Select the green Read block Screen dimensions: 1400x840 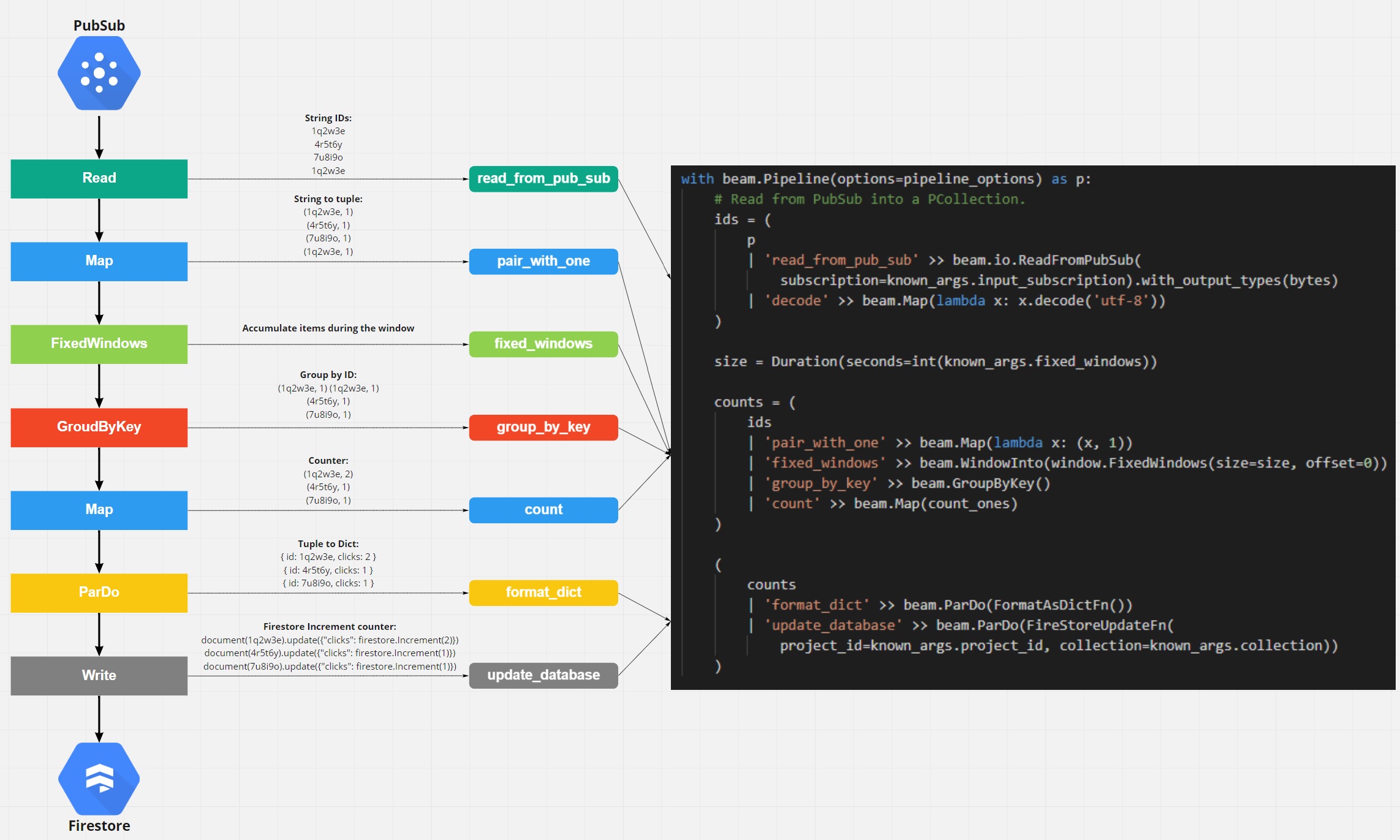(99, 178)
